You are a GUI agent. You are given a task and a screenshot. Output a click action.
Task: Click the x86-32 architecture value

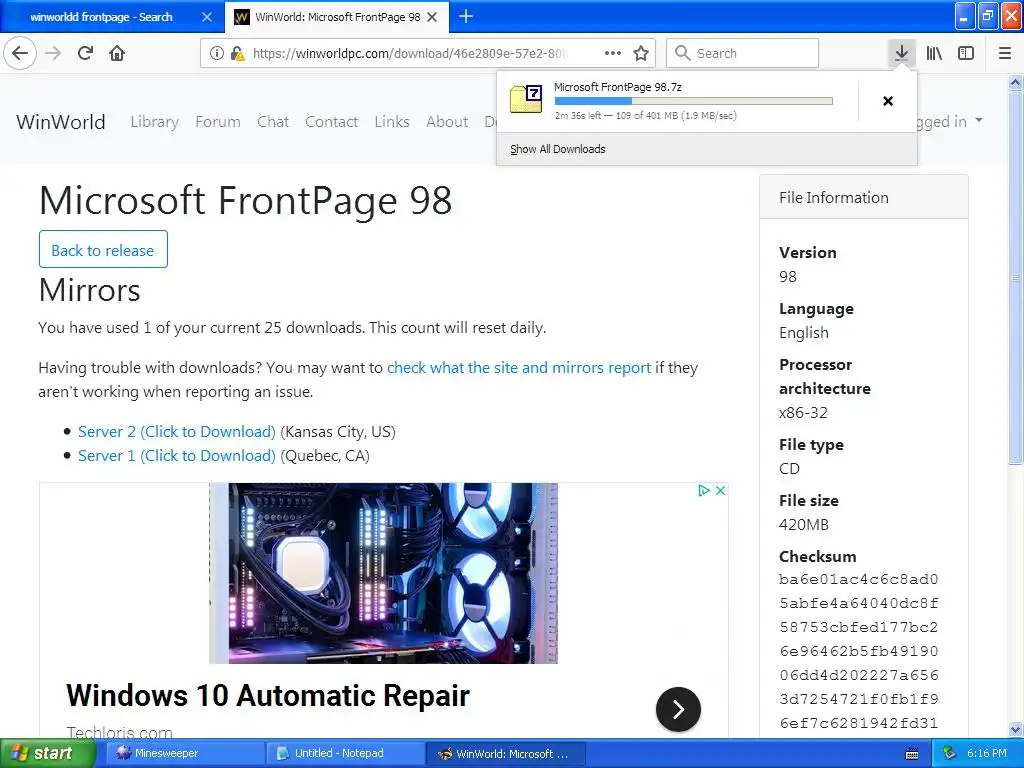[803, 413]
